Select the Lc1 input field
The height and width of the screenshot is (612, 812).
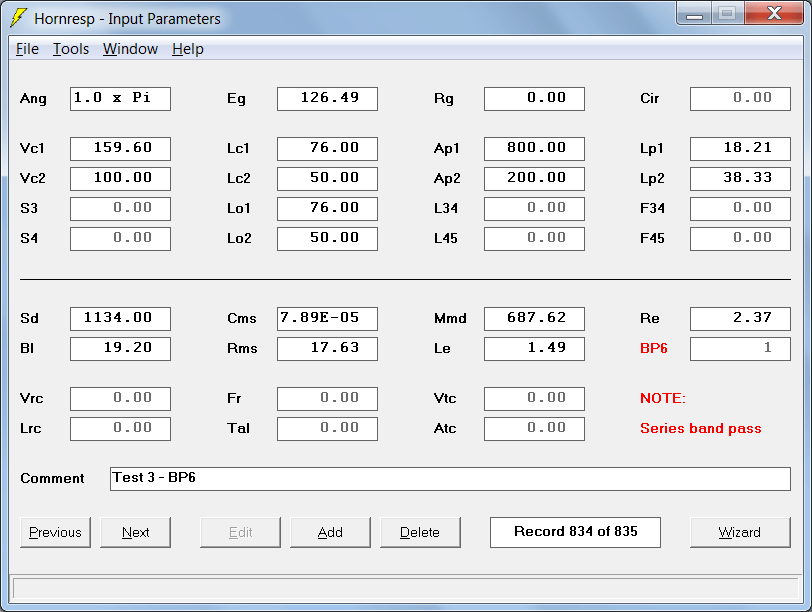(327, 149)
